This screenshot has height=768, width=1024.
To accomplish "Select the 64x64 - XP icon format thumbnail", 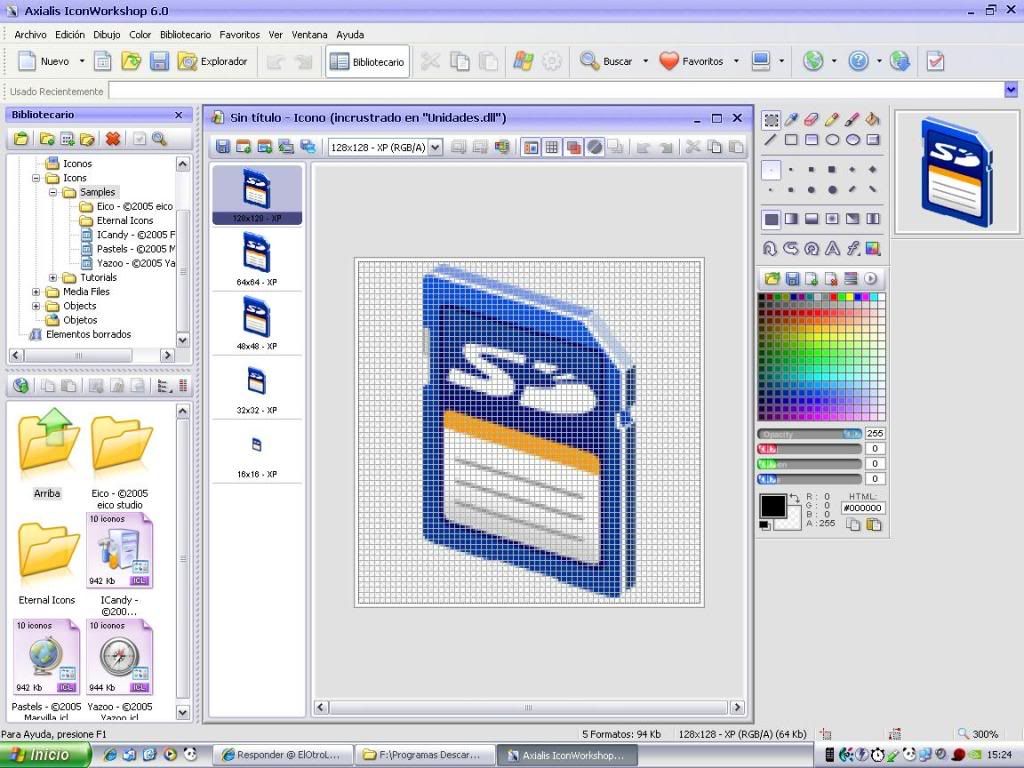I will (257, 259).
